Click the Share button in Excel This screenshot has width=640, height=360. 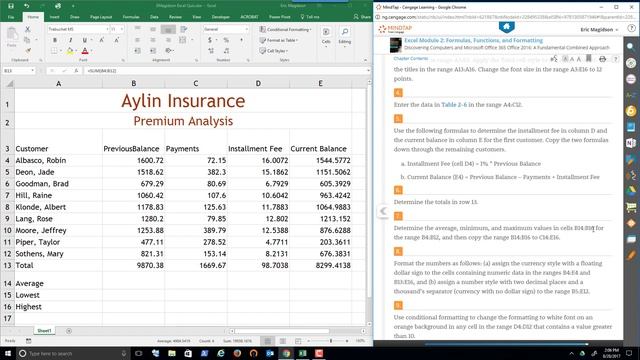pos(362,17)
